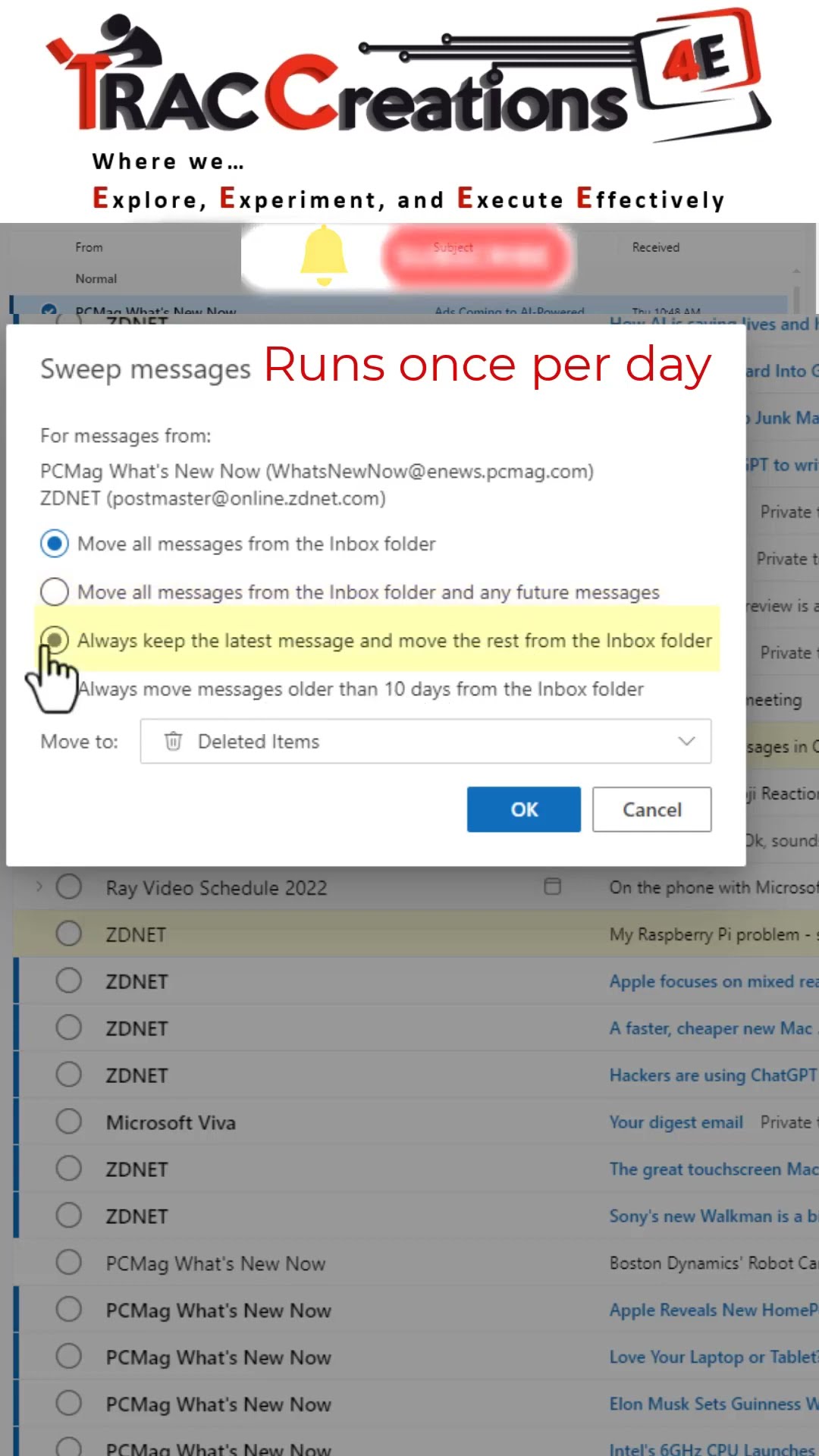Screen dimensions: 819x1456
Task: Tick the circle beside Ray Video Schedule 2022
Action: click(69, 886)
